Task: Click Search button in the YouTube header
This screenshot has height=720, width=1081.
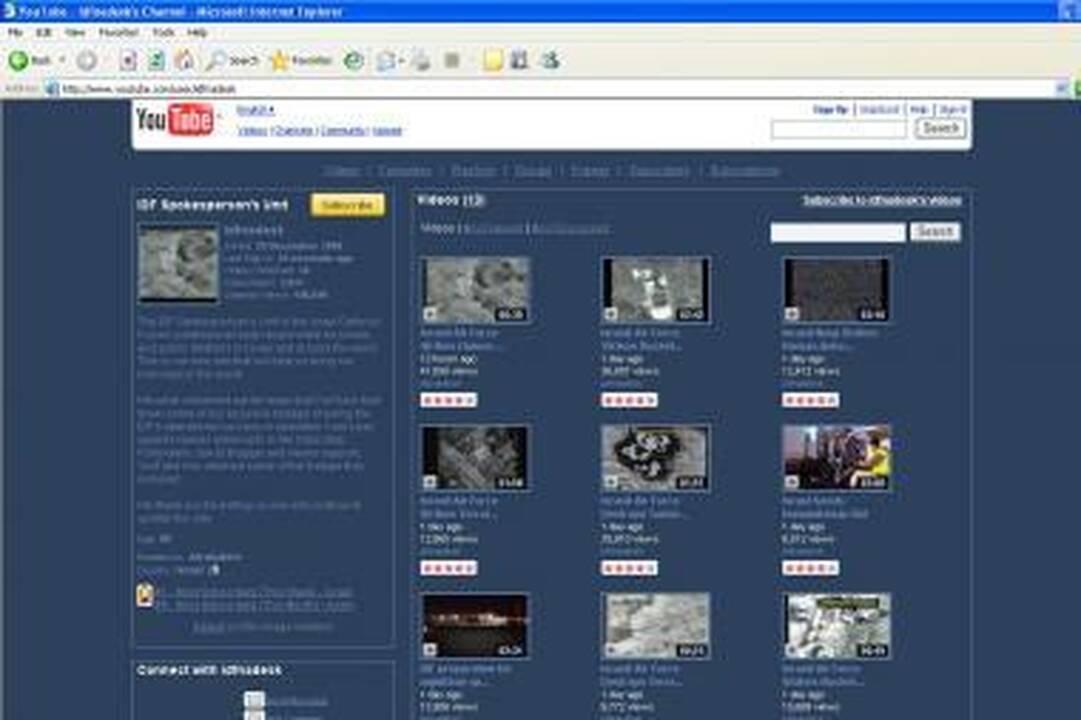Action: tap(941, 128)
